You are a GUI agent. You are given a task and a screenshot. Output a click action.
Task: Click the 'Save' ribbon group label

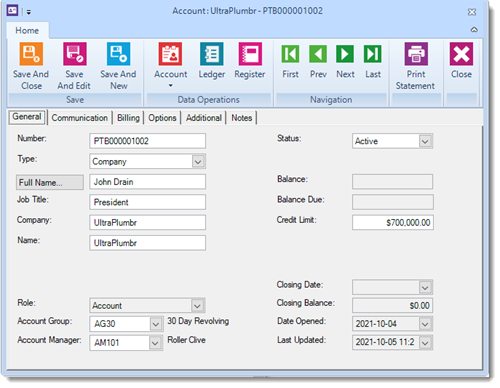[x=75, y=100]
